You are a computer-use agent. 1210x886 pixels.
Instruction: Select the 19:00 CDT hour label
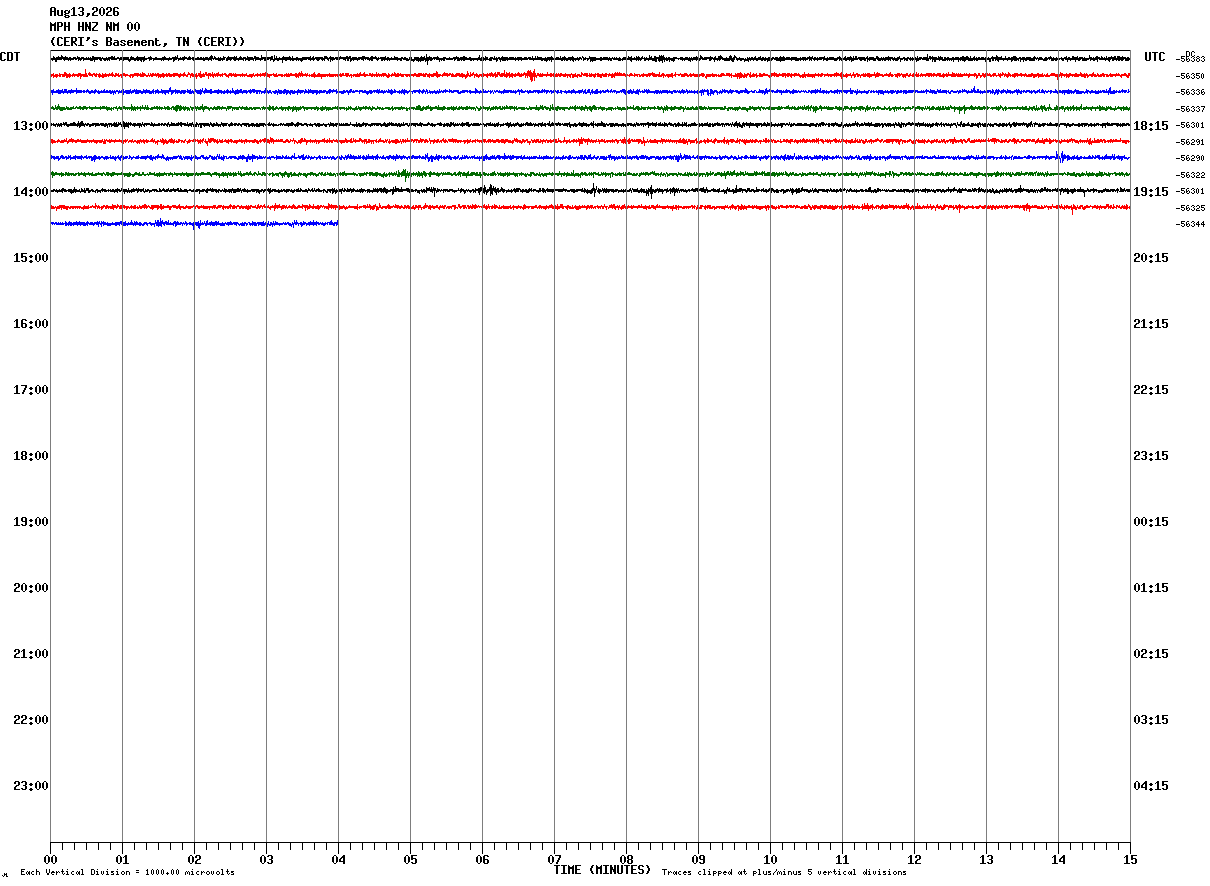[31, 522]
